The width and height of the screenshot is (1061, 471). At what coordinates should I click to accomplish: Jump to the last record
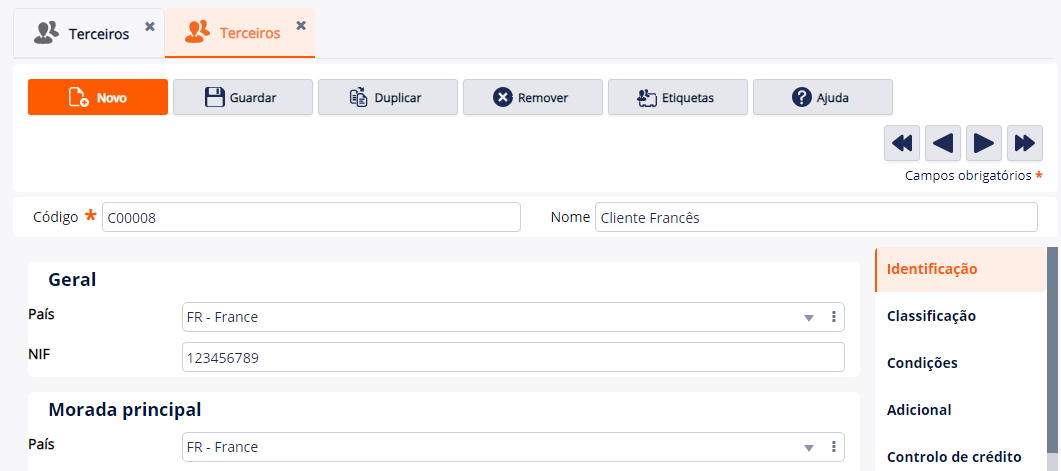tap(1025, 144)
